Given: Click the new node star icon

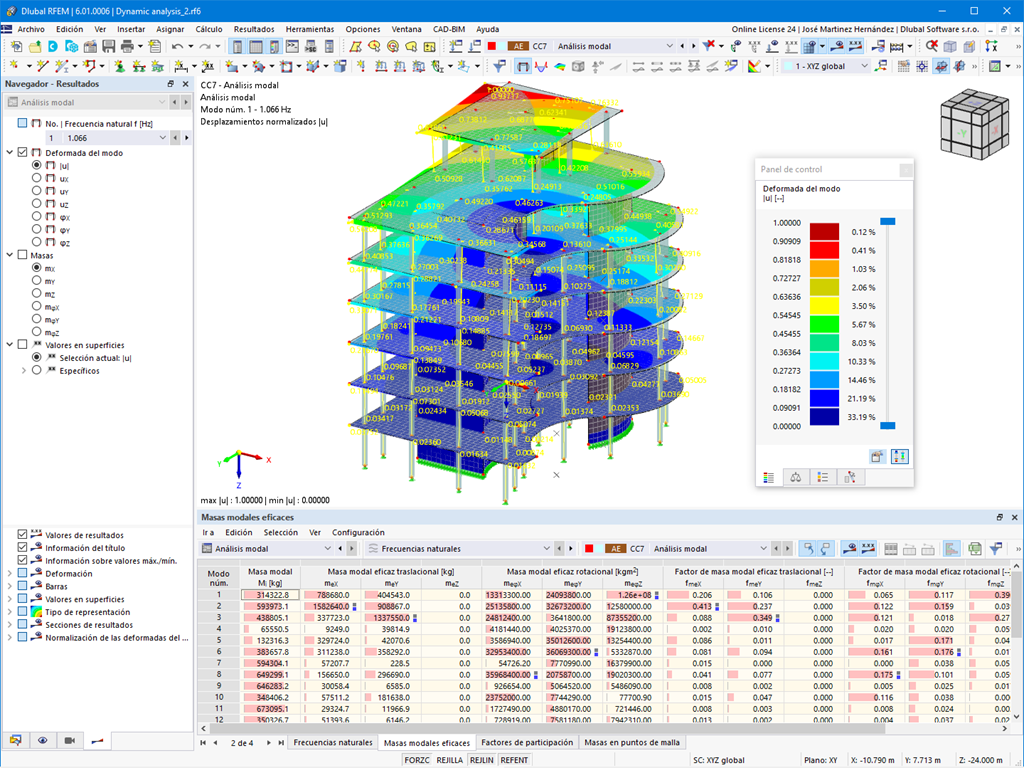Looking at the screenshot, I should point(14,66).
